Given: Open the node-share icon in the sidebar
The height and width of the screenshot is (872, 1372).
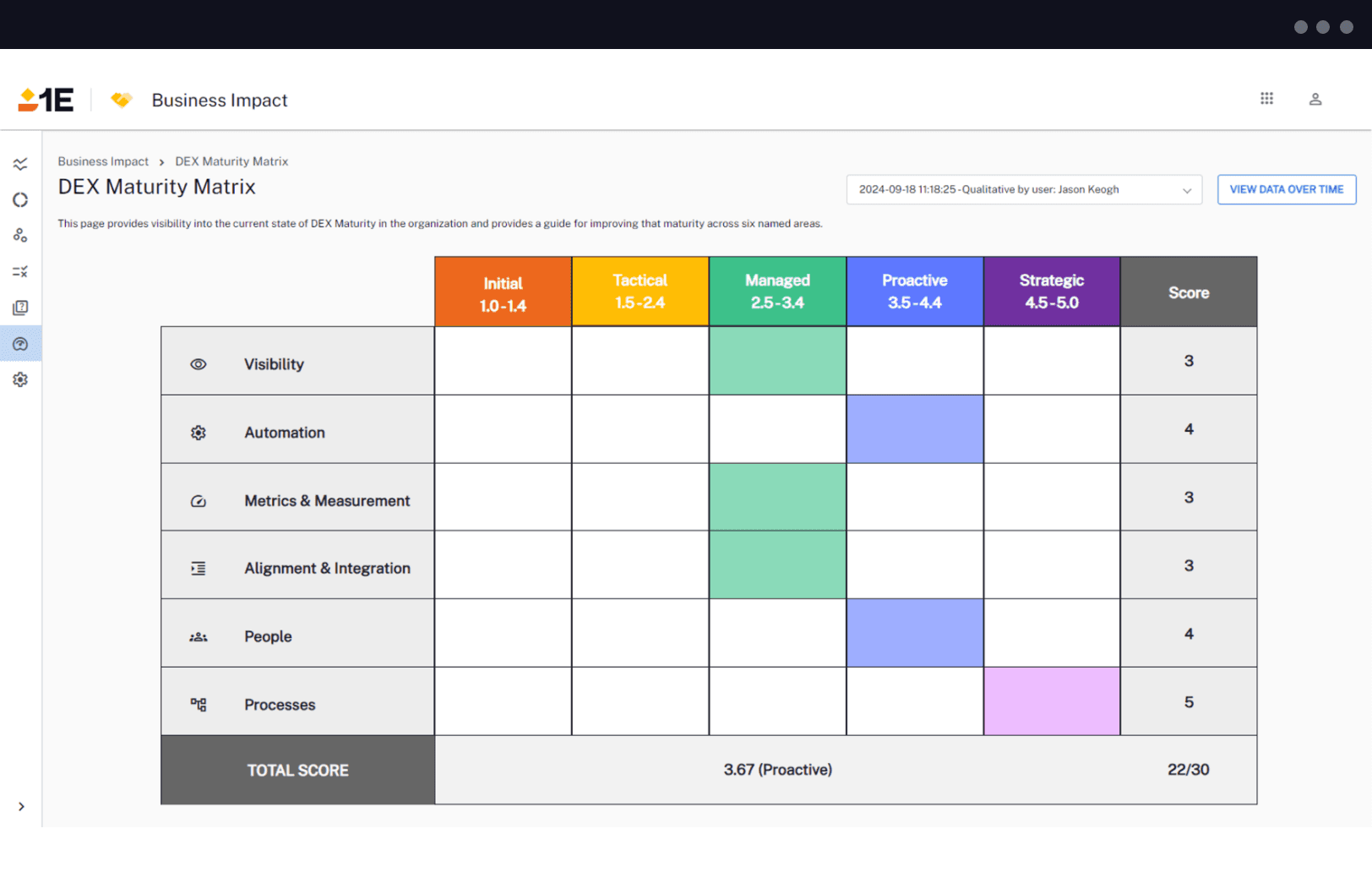Looking at the screenshot, I should point(20,235).
